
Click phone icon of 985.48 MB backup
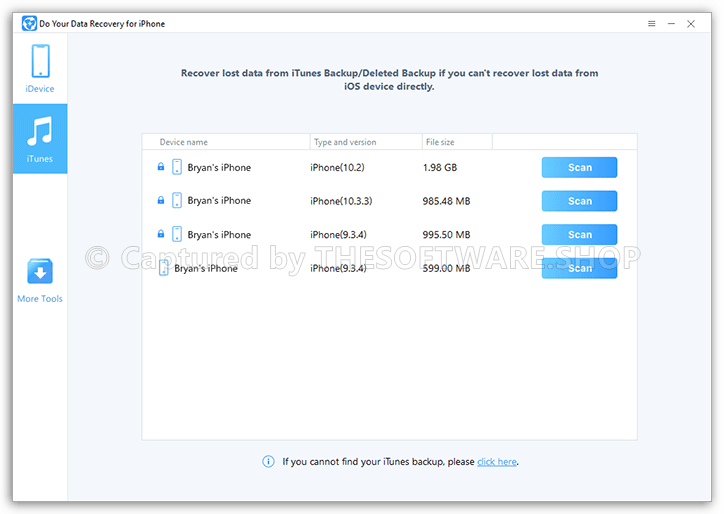click(177, 200)
